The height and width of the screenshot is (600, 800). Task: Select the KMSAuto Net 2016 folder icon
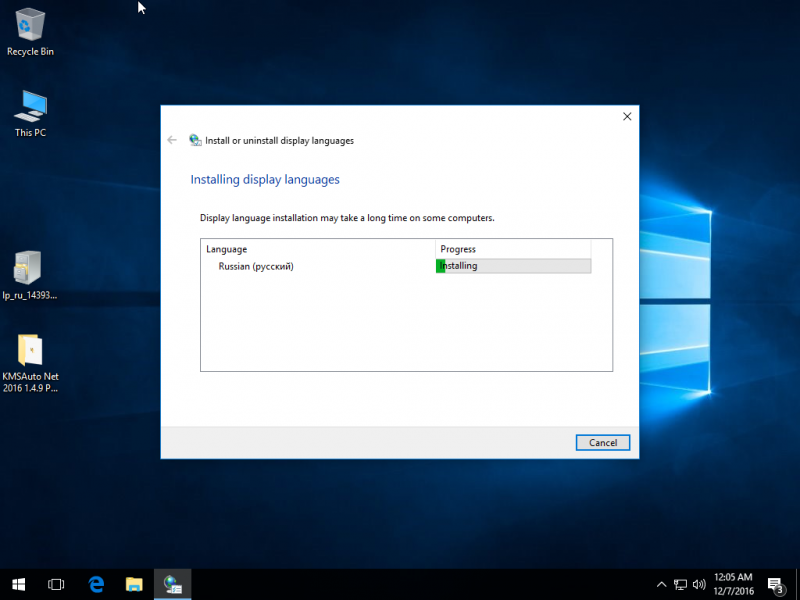[x=30, y=363]
